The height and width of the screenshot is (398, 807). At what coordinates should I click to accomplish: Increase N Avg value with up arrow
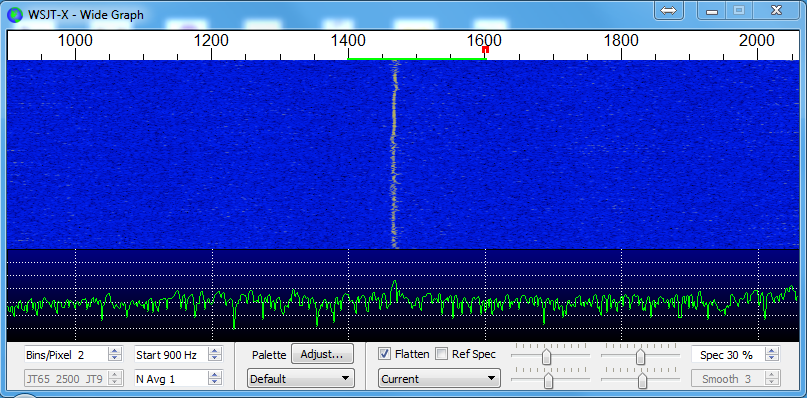point(215,375)
